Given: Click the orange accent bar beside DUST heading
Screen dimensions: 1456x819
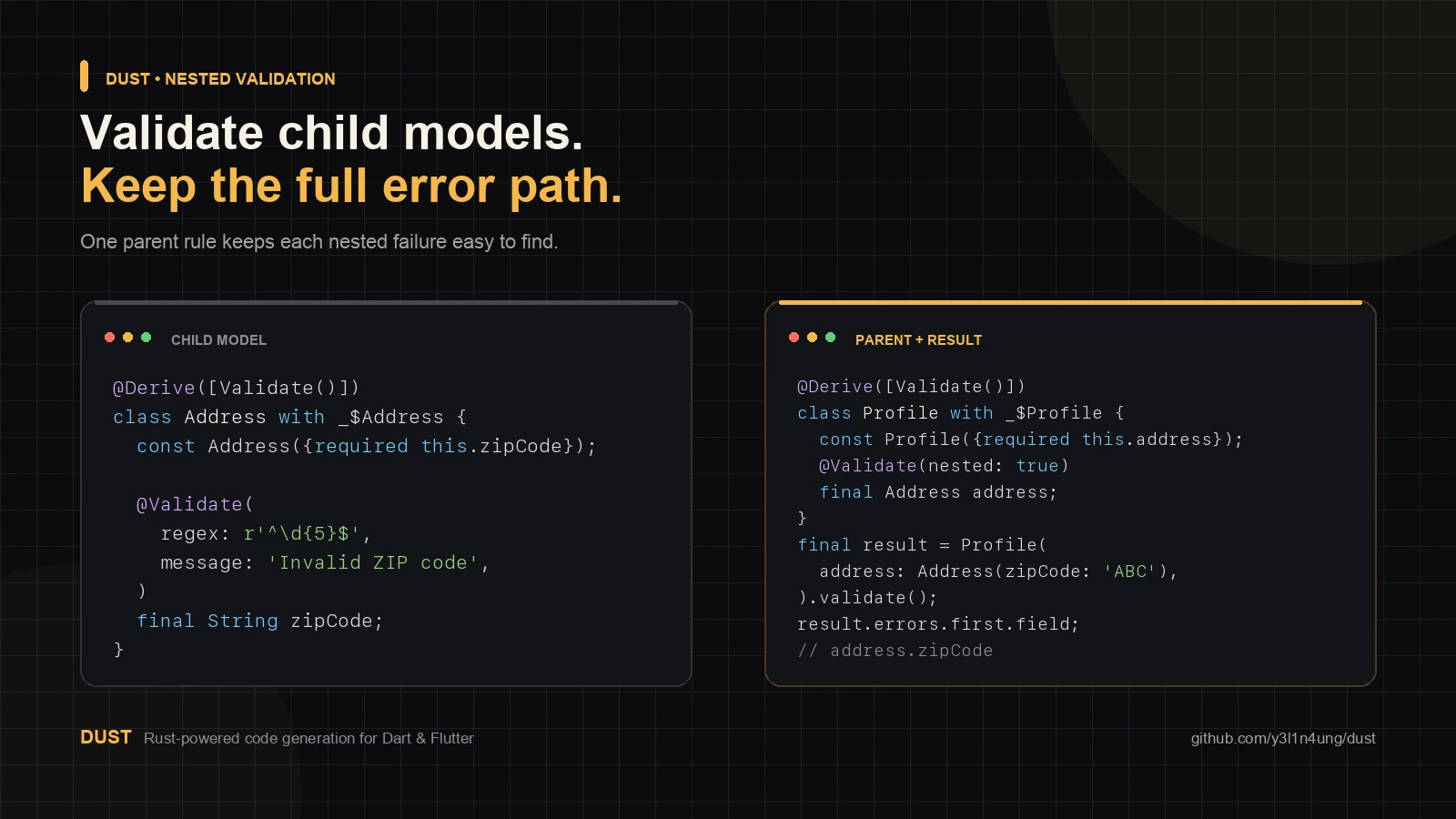Looking at the screenshot, I should point(84,76).
